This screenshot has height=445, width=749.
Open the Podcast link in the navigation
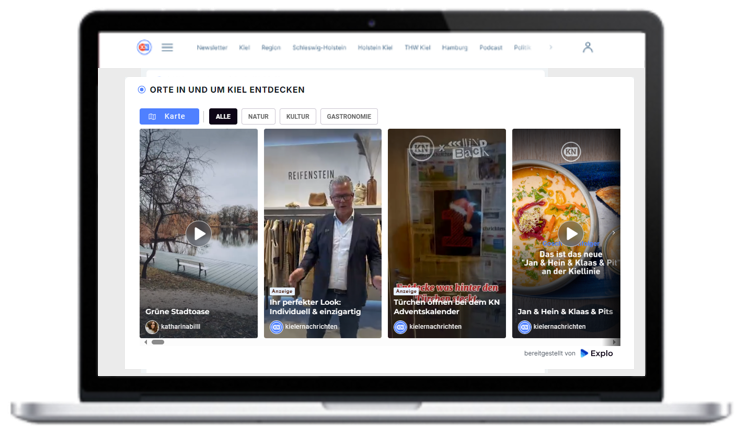coord(491,47)
